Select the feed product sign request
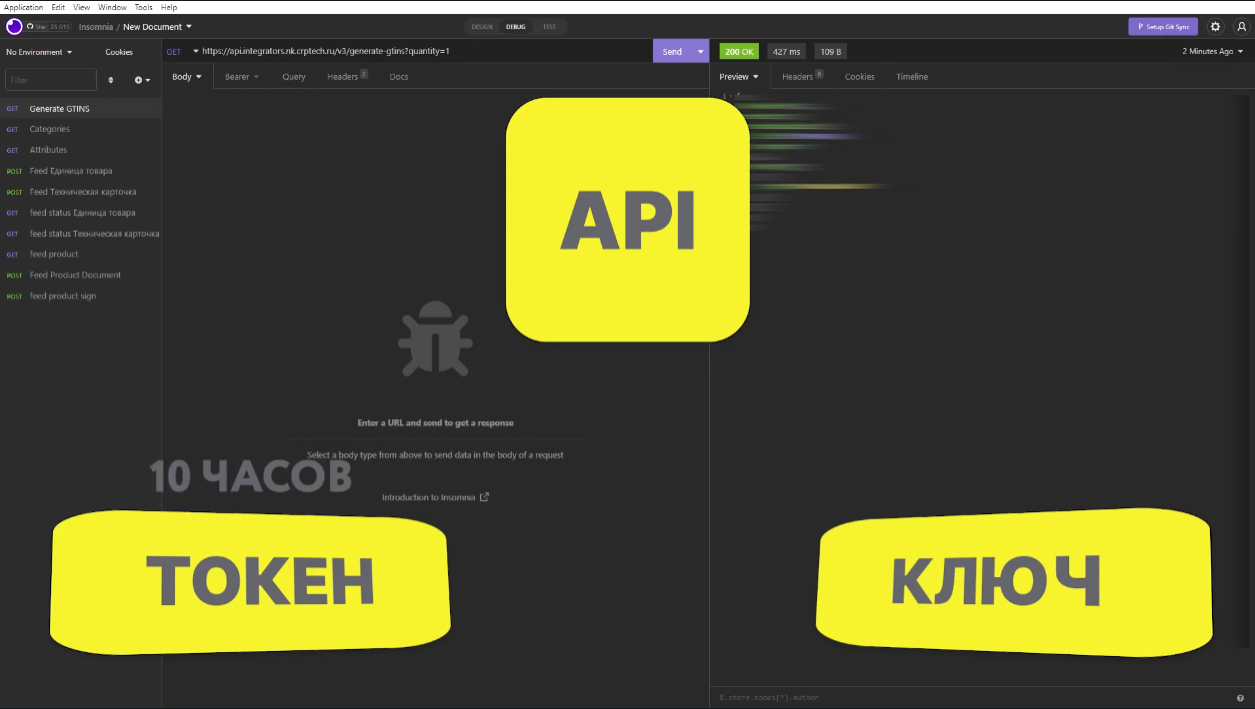This screenshot has width=1255, height=709. point(81,296)
